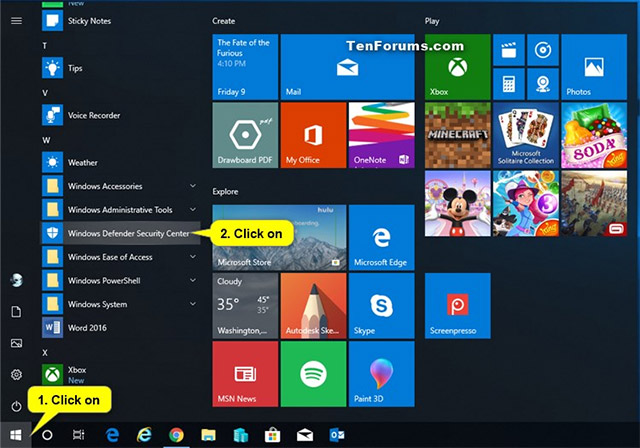Screen dimensions: 640x448
Task: Open Pictures from the Start sidebar
Action: click(x=16, y=343)
